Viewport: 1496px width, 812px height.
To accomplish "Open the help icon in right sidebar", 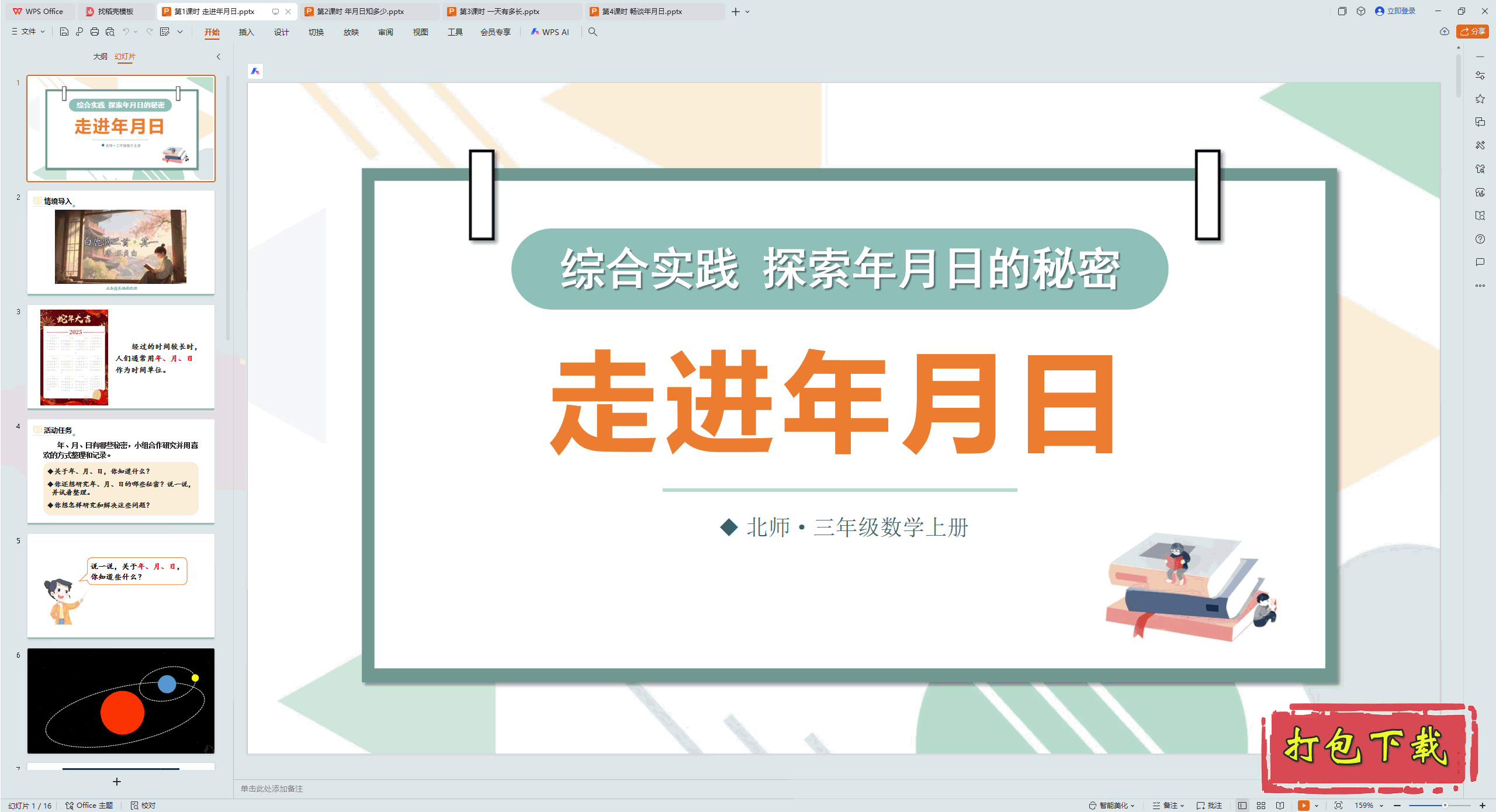I will (x=1480, y=239).
